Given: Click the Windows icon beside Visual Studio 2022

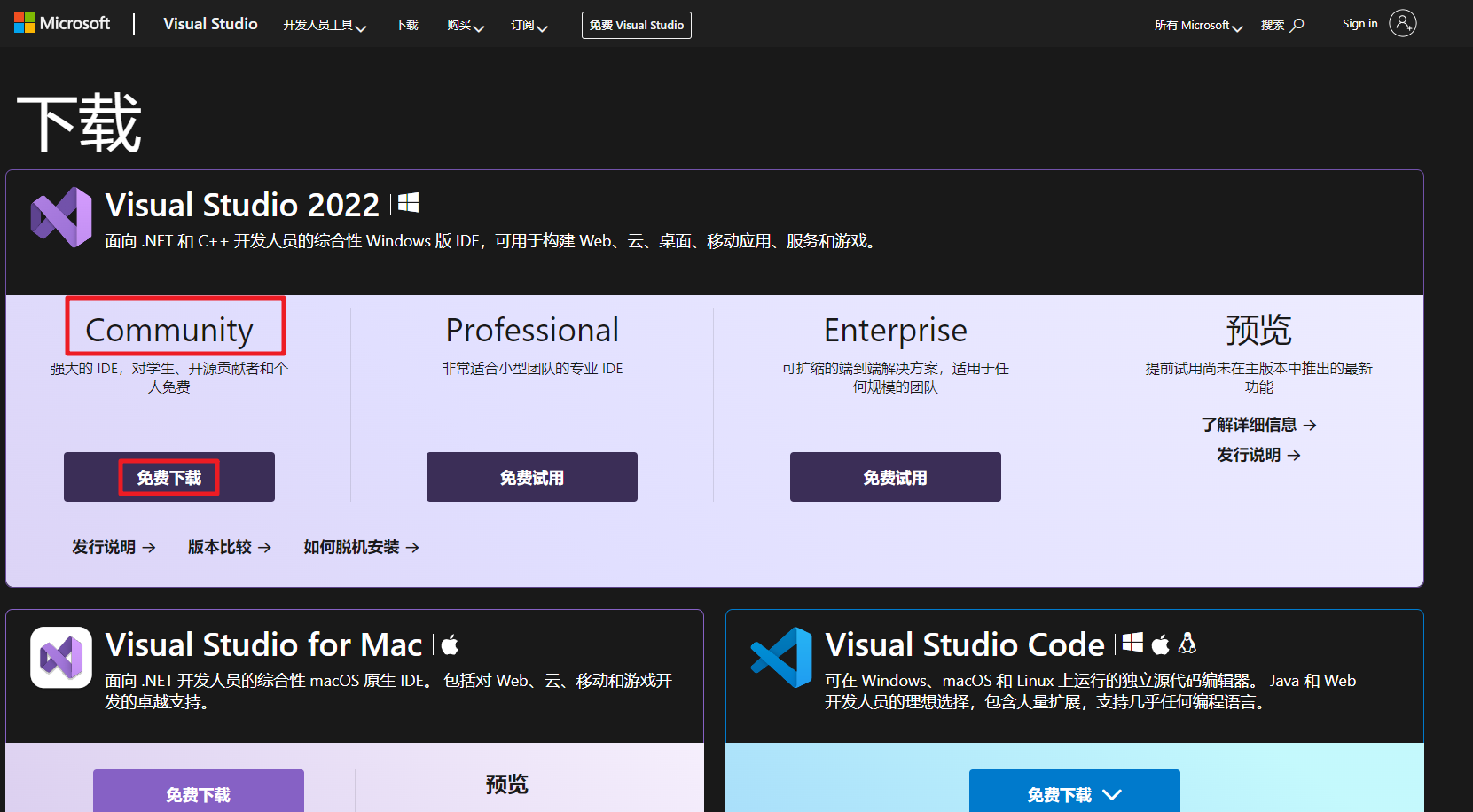Looking at the screenshot, I should pos(408,204).
